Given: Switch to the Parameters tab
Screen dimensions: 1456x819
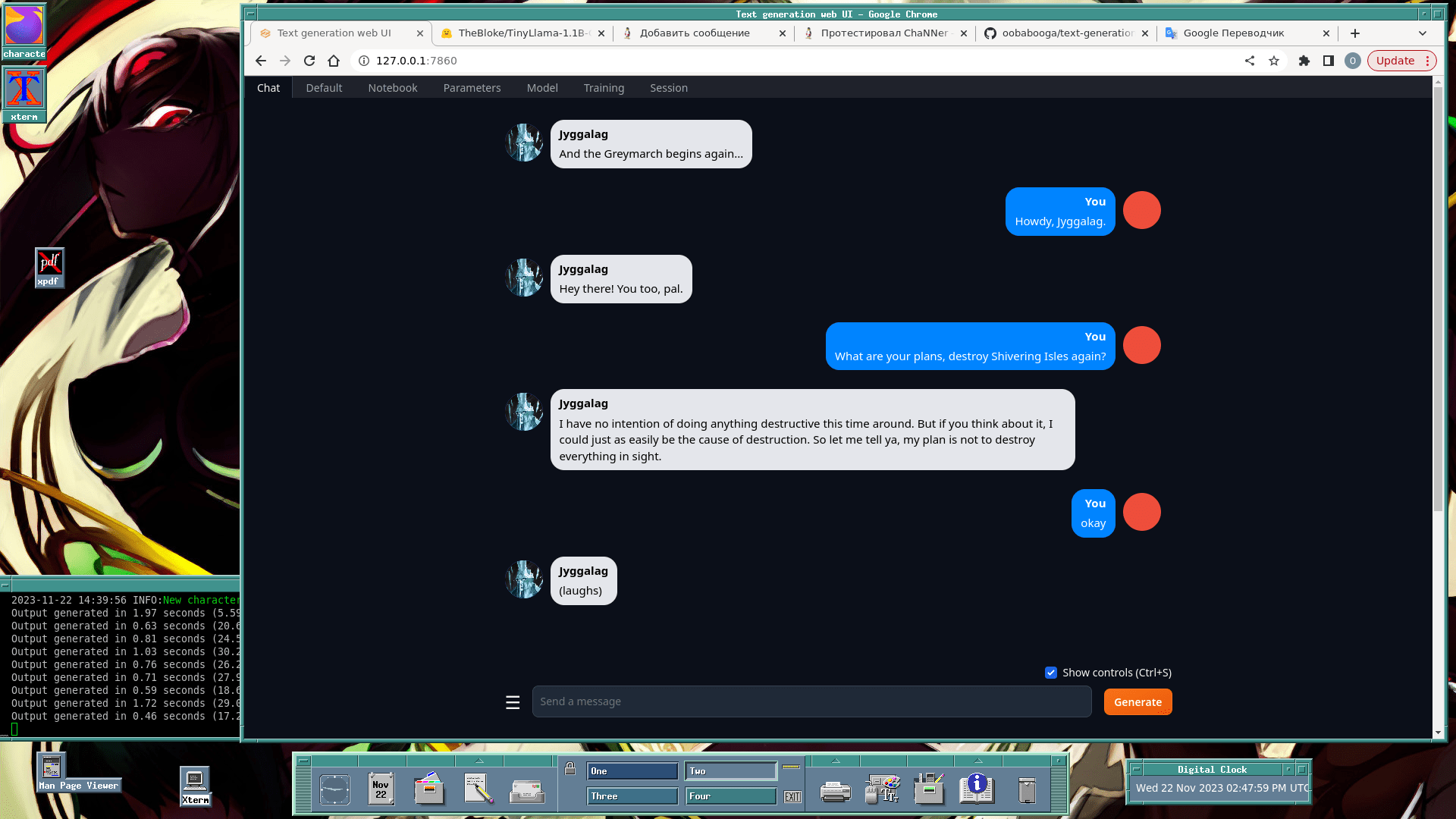Looking at the screenshot, I should click(x=472, y=88).
